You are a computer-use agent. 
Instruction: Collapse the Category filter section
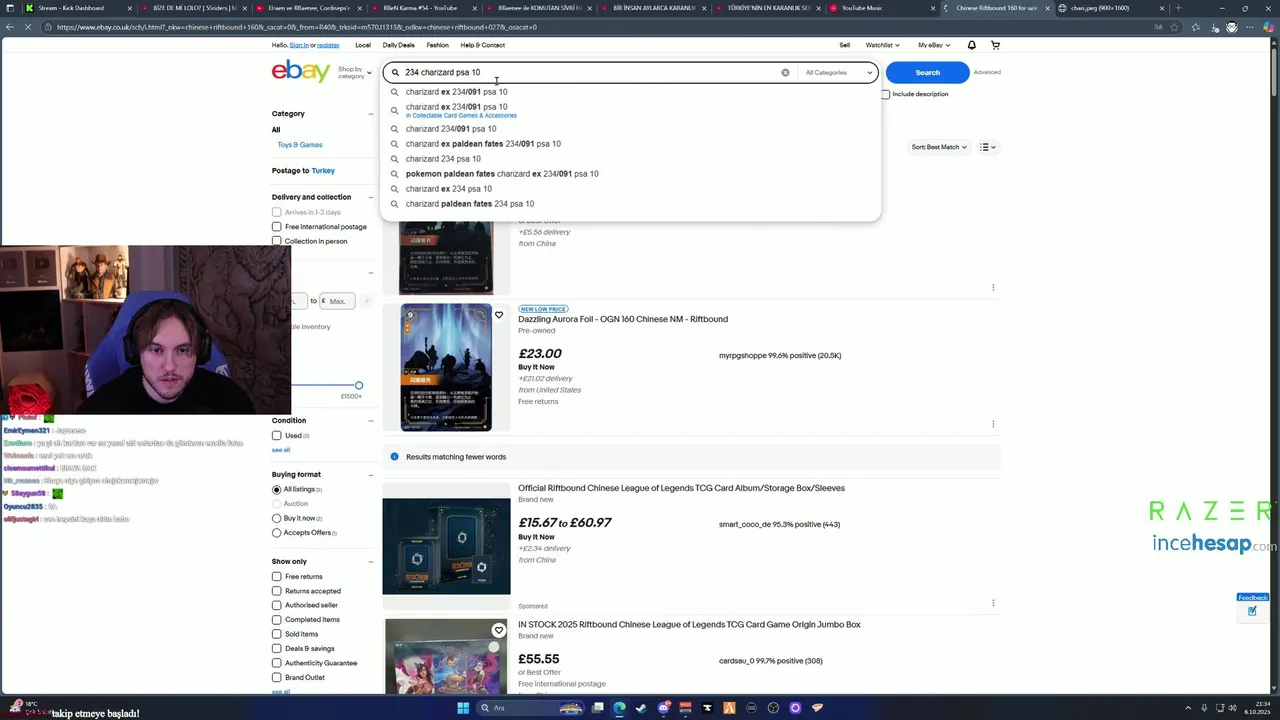tap(371, 114)
